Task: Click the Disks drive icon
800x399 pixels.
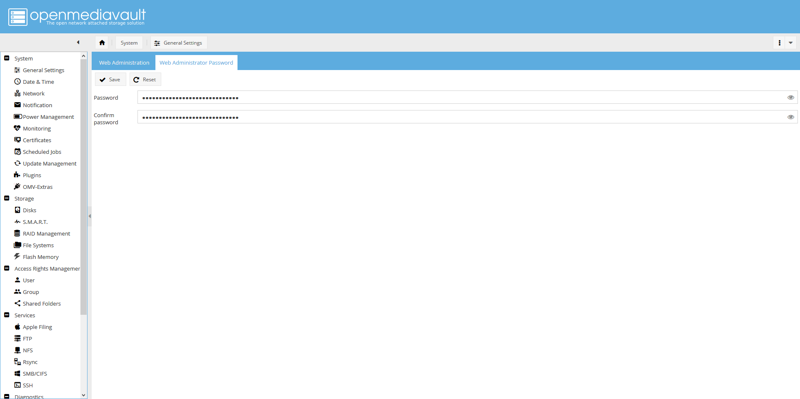Action: [x=17, y=210]
